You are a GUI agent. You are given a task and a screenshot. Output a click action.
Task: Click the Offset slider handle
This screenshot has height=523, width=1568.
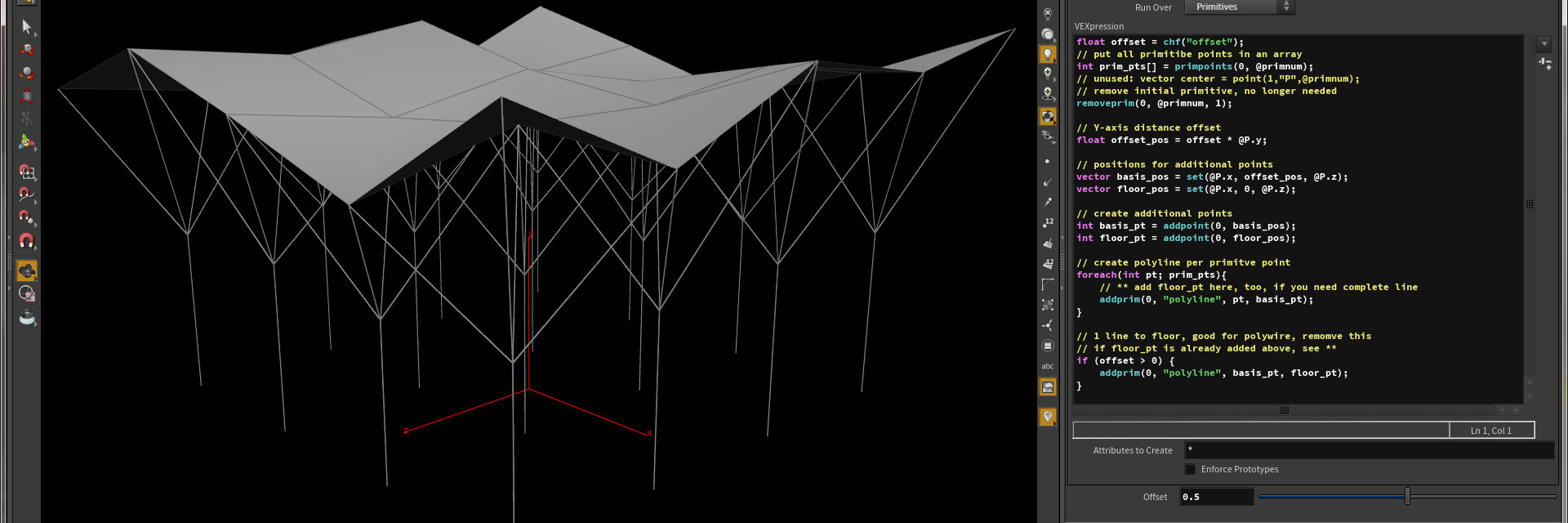(x=1407, y=496)
